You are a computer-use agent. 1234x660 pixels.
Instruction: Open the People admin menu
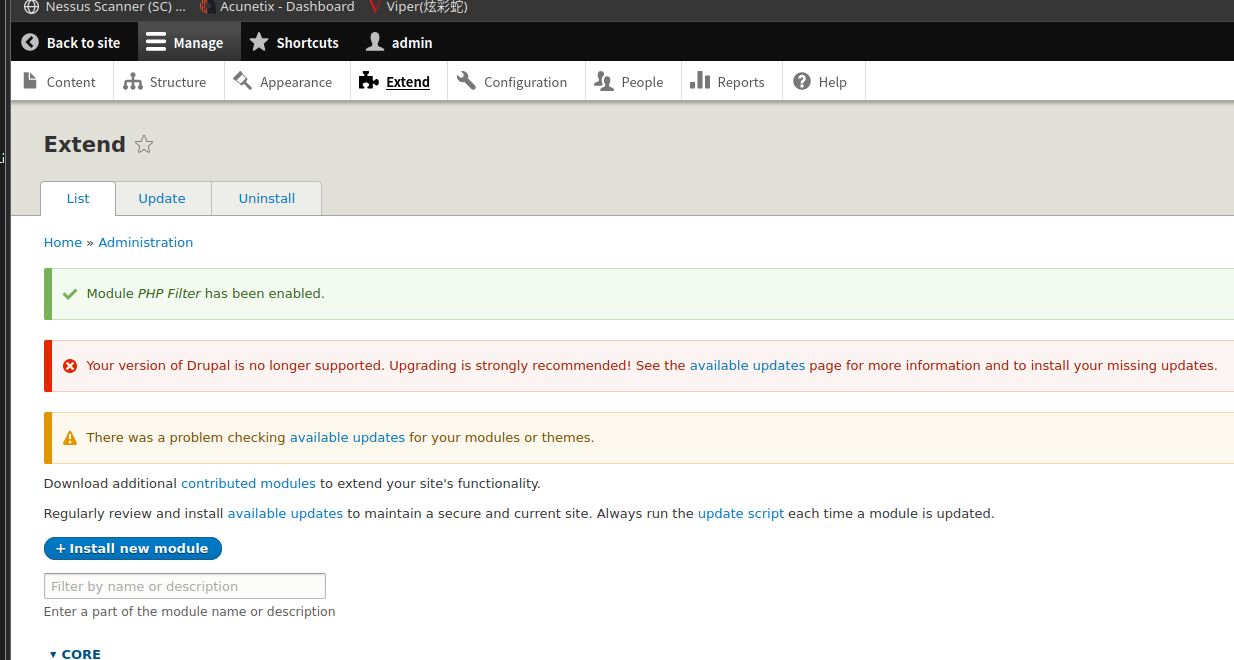[642, 82]
